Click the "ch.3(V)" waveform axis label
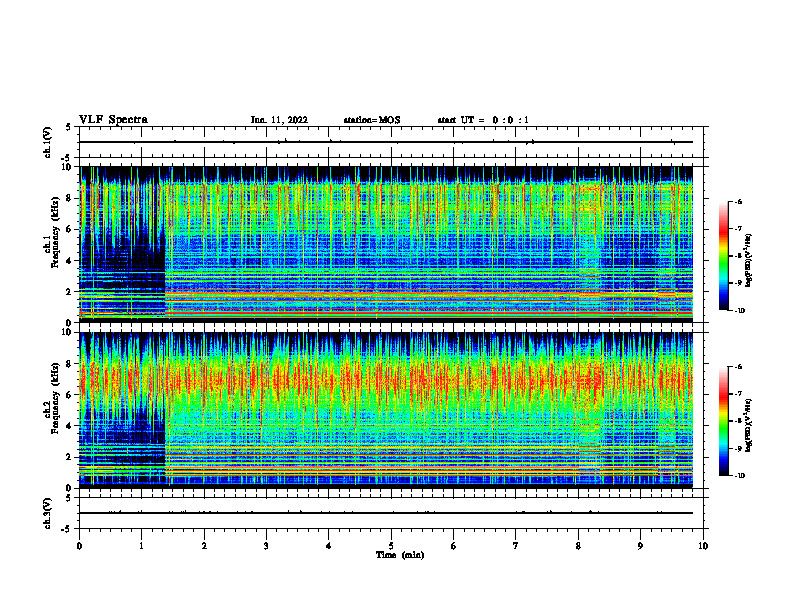Screen dimensions: 792x612 pos(48,514)
